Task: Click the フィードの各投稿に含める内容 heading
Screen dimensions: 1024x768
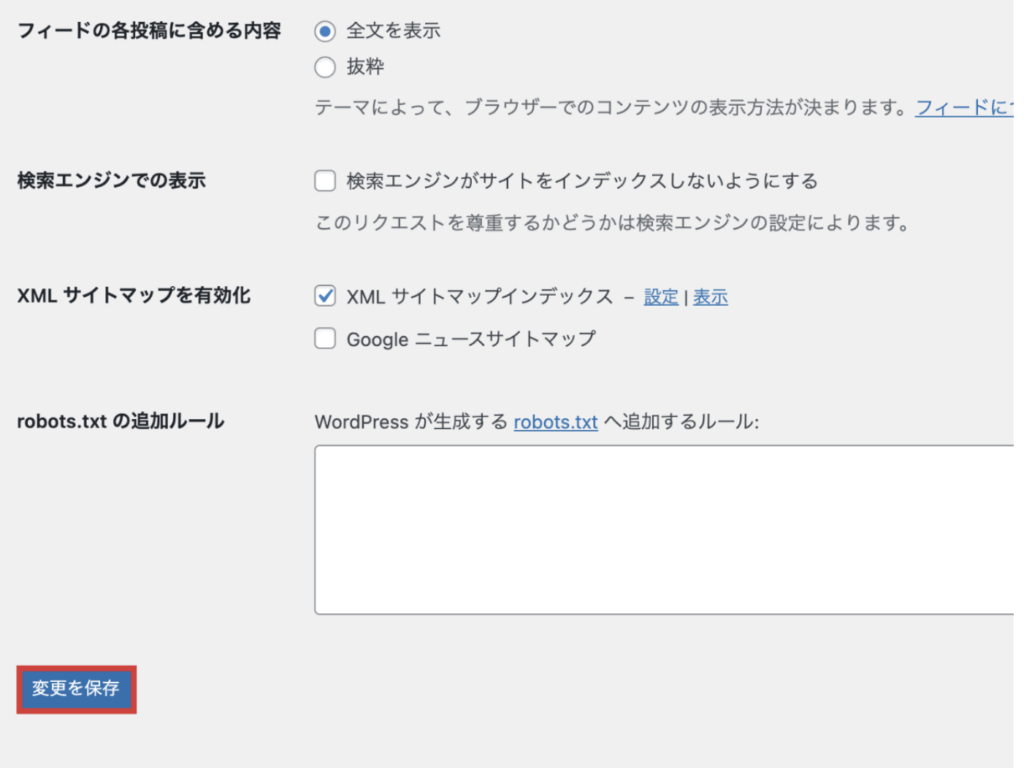Action: (x=149, y=31)
